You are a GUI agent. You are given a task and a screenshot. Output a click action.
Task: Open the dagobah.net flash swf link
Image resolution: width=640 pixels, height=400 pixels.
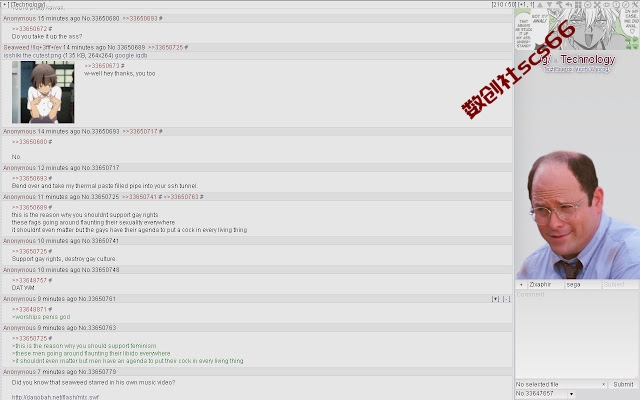click(55, 397)
